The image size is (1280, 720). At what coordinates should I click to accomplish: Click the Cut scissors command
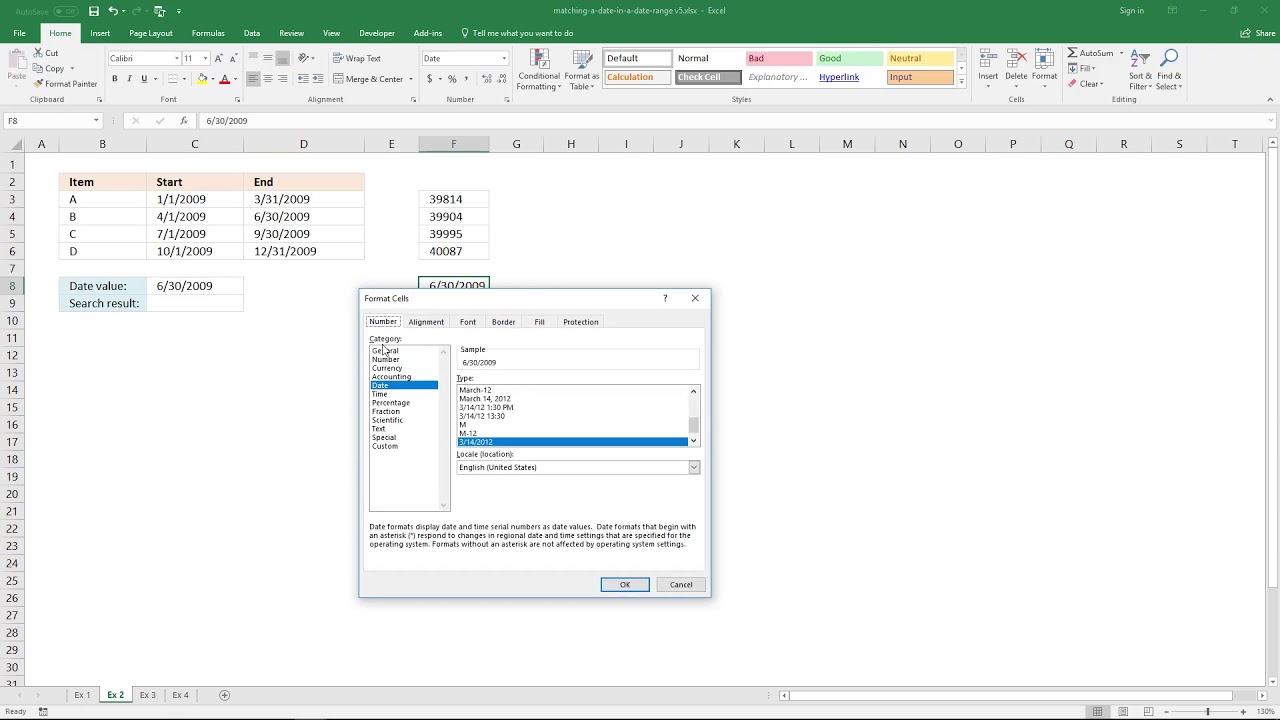click(x=46, y=53)
